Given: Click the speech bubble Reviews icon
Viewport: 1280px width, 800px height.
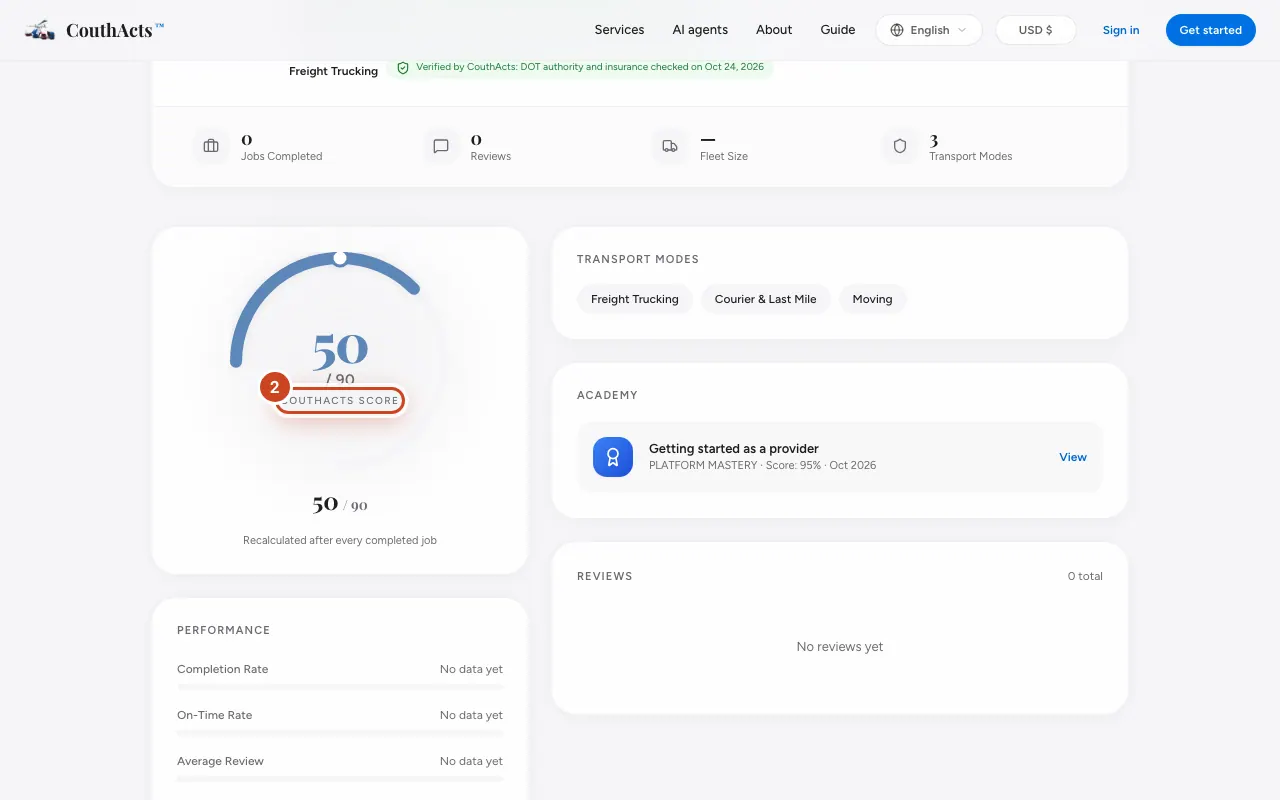Looking at the screenshot, I should click(x=441, y=146).
